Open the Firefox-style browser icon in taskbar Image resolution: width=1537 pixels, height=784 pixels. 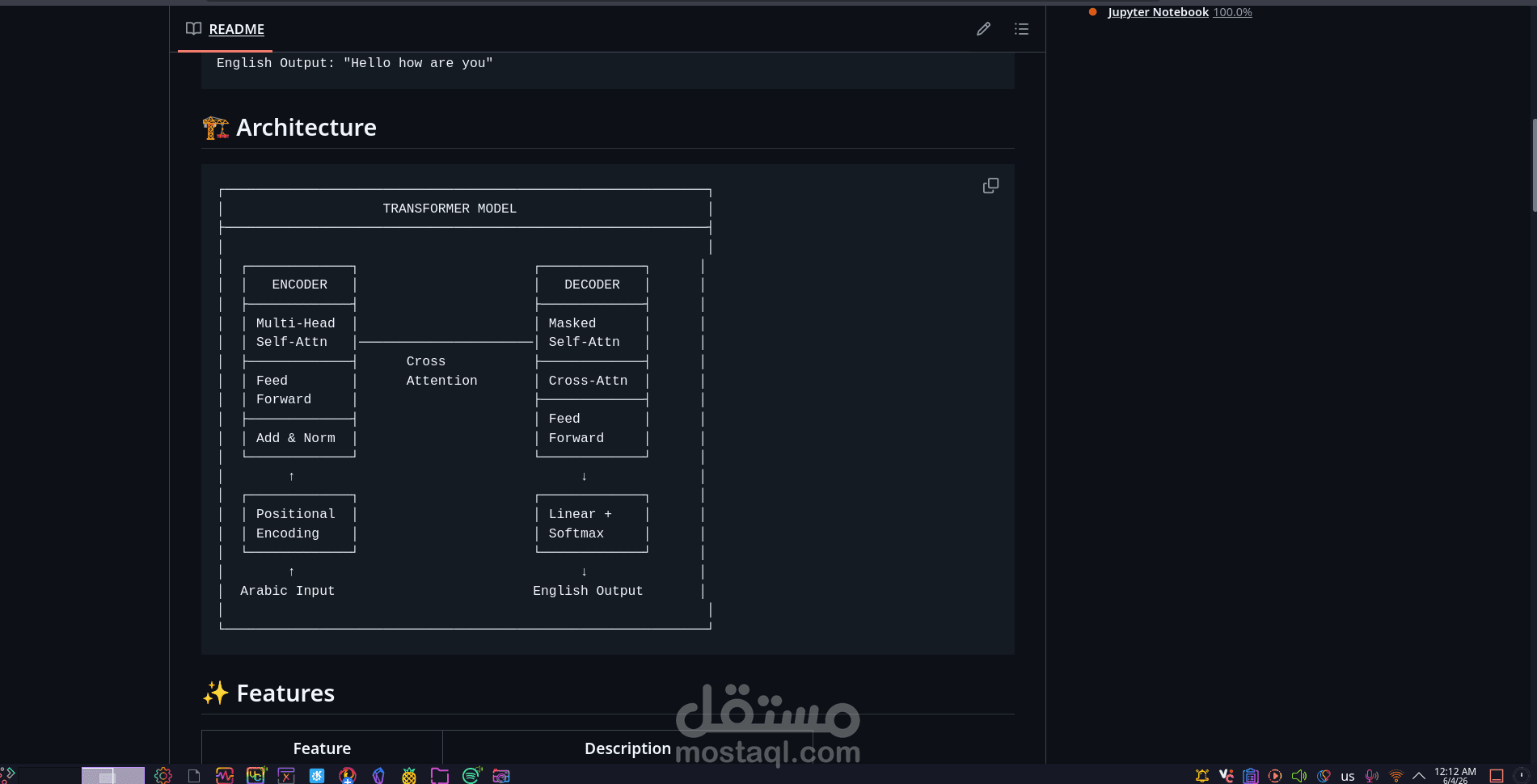(348, 776)
